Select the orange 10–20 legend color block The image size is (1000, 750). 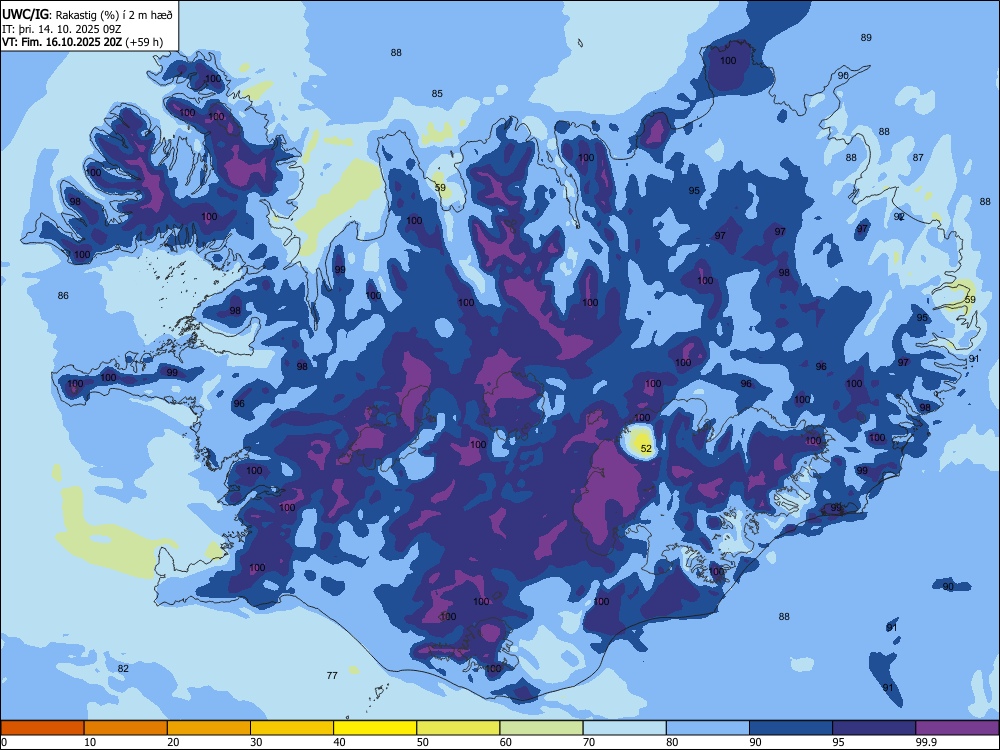click(x=126, y=728)
